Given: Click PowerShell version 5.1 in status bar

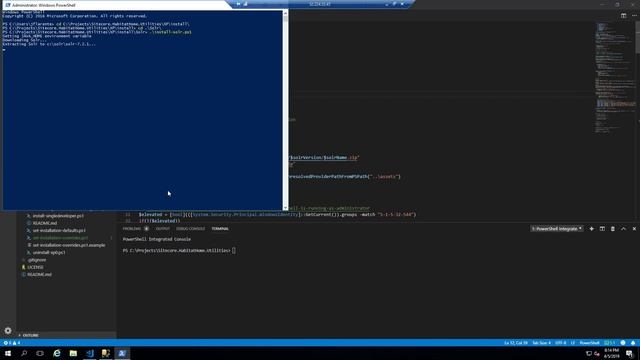Looking at the screenshot, I should [609, 343].
